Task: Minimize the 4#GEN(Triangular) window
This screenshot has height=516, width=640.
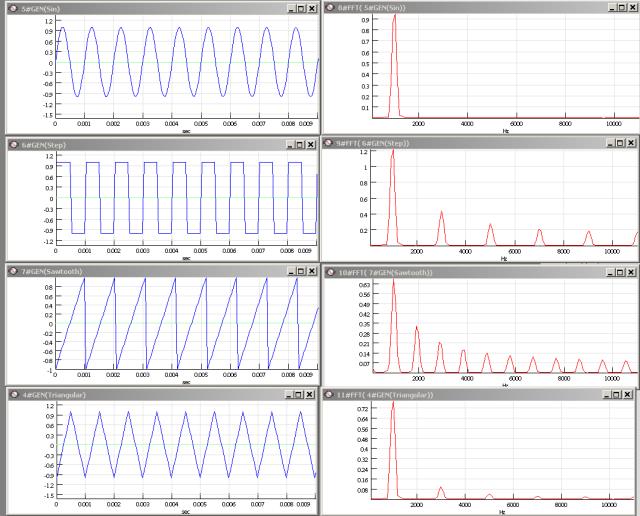Action: coord(289,394)
